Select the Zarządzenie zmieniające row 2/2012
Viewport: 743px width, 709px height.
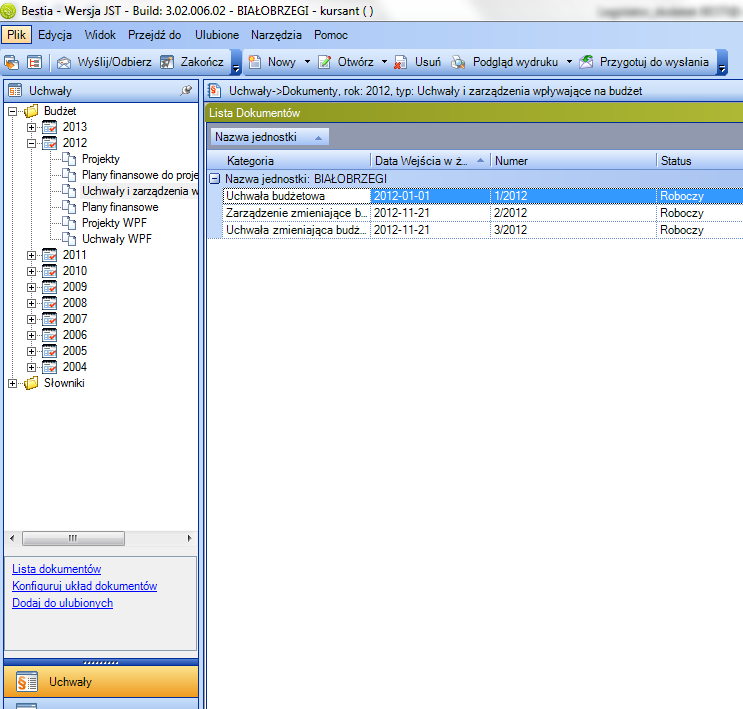coord(483,213)
